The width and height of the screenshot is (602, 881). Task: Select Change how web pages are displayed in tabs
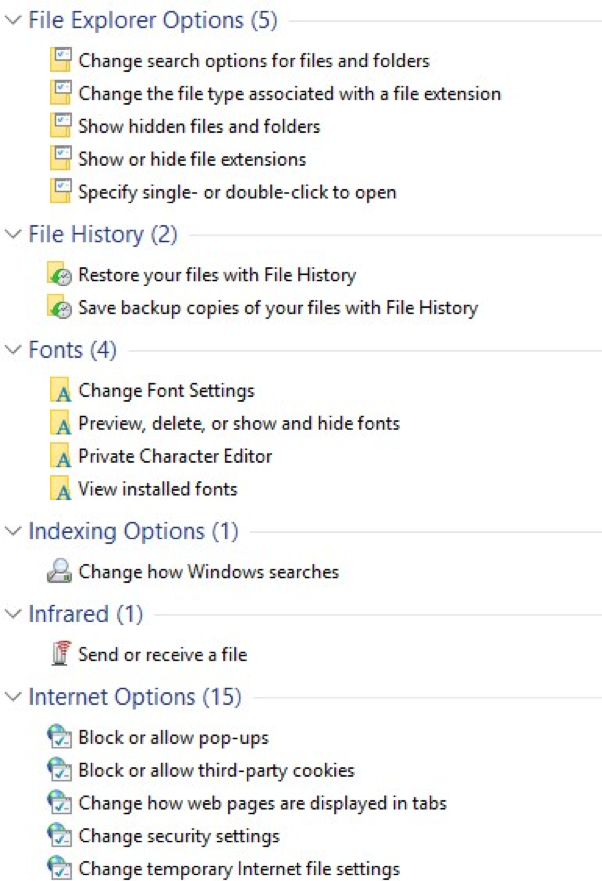coord(262,803)
